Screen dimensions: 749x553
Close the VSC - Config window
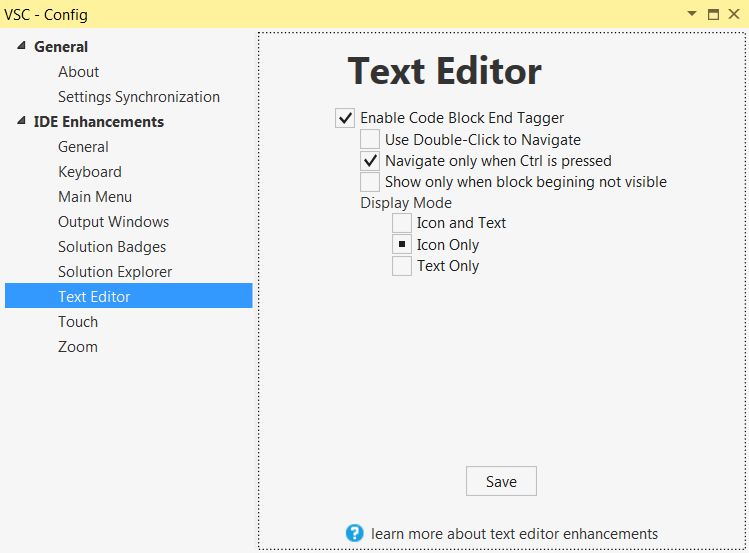click(x=734, y=14)
